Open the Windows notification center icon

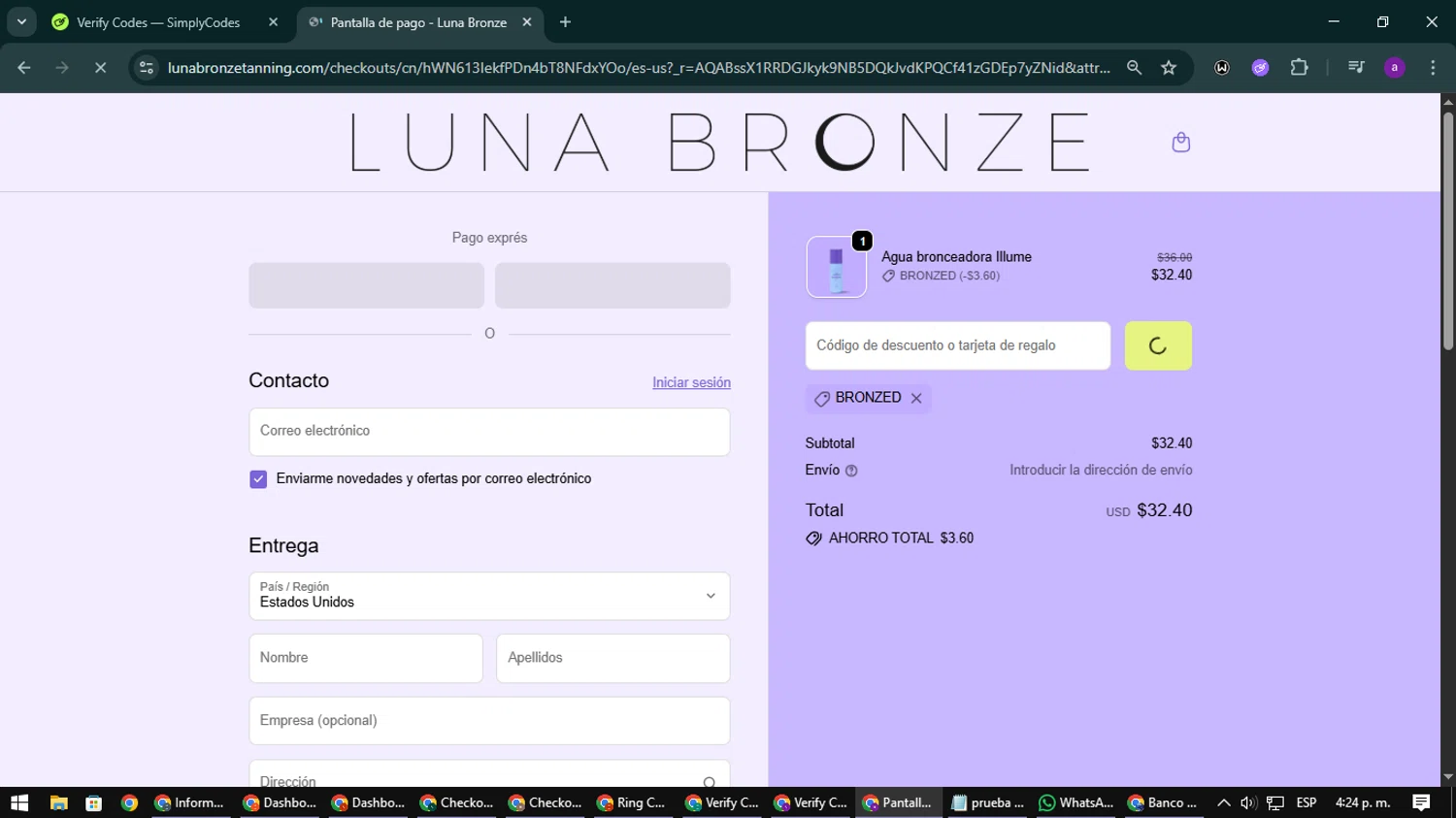(1421, 802)
